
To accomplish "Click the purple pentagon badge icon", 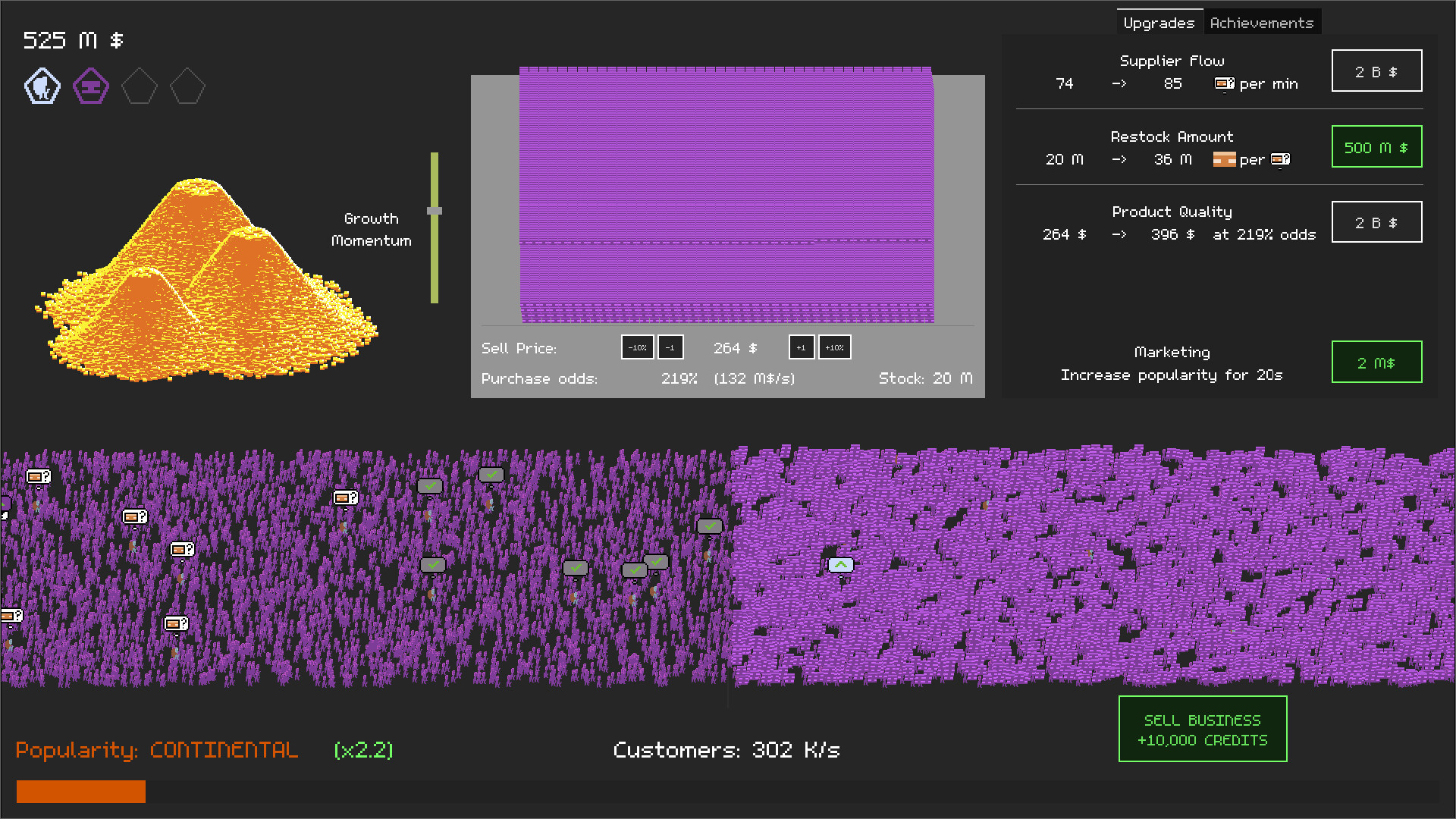I will pyautogui.click(x=91, y=86).
